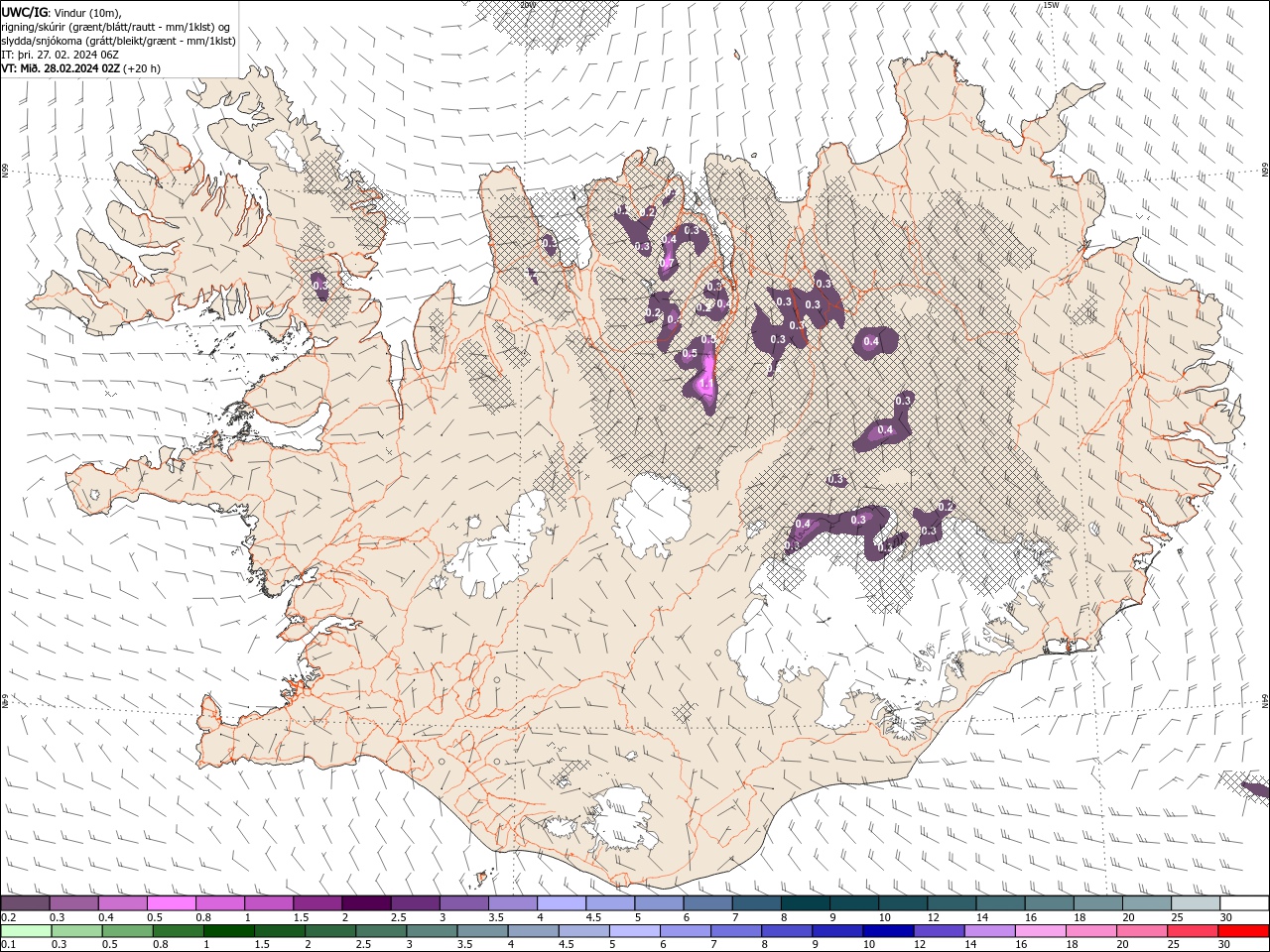Select the pale periwinkle 4 snow scale swatch
Image resolution: width=1270 pixels, height=952 pixels.
[562, 903]
